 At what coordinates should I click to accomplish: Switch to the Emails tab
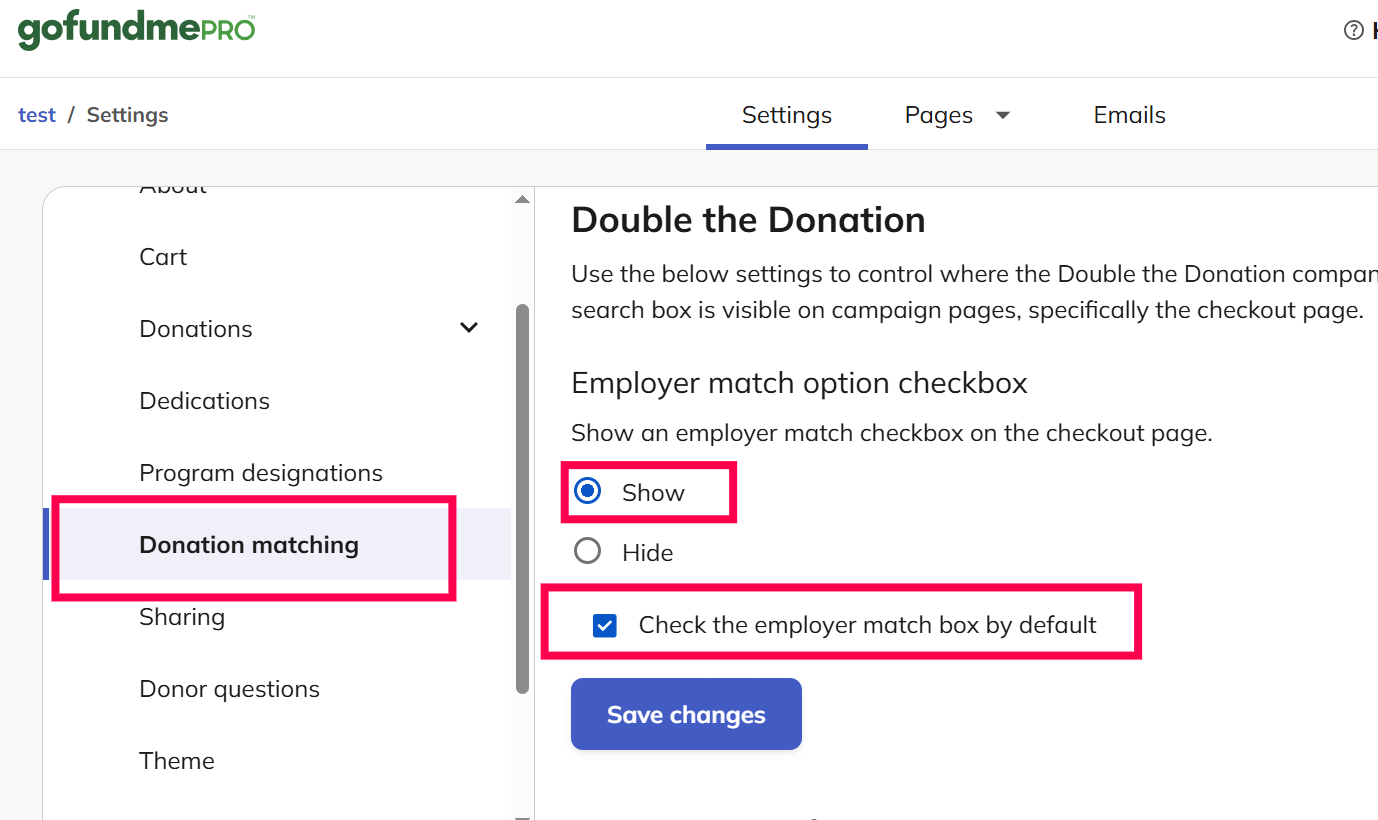point(1129,115)
